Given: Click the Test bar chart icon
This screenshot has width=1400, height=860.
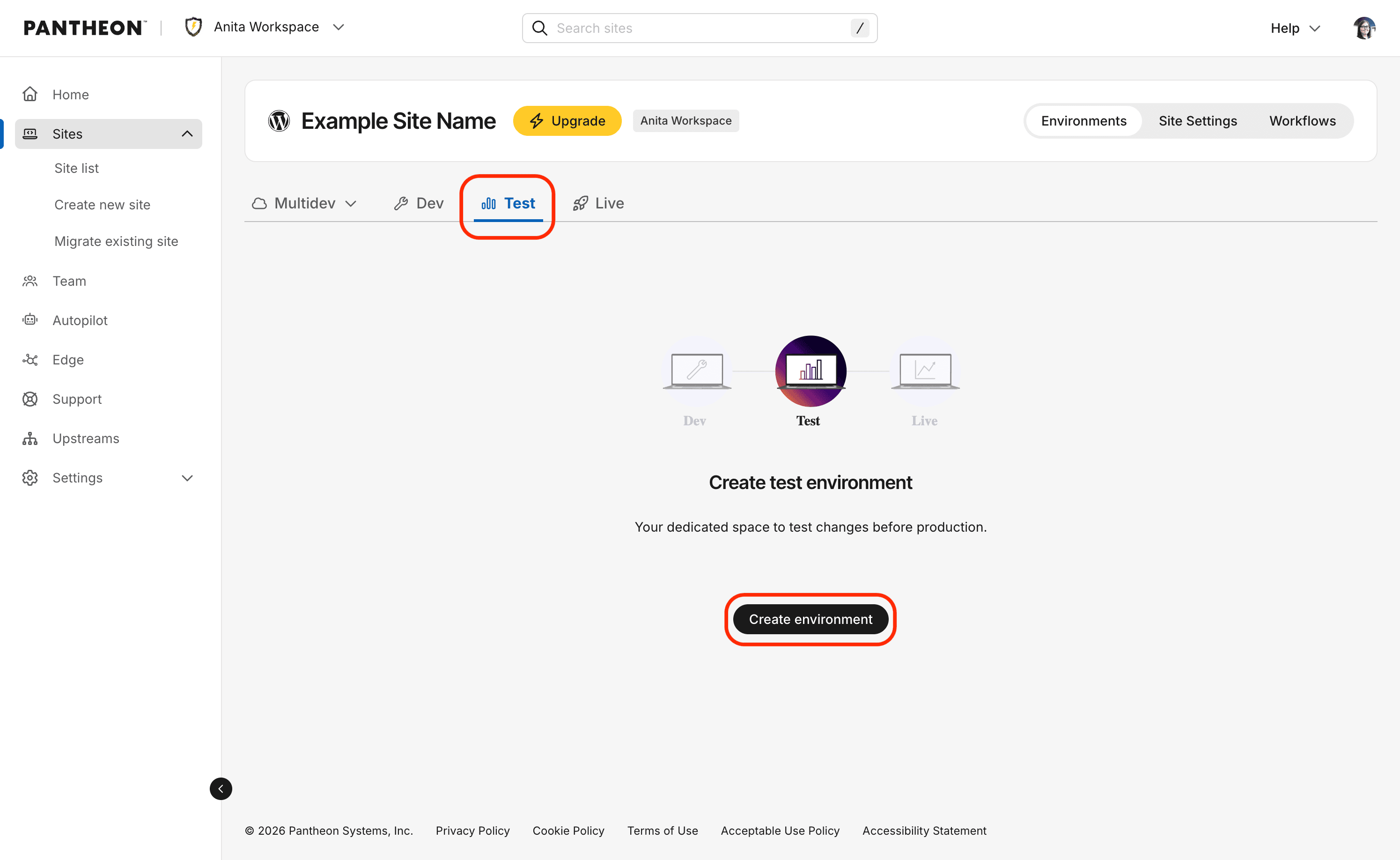Looking at the screenshot, I should click(x=489, y=203).
